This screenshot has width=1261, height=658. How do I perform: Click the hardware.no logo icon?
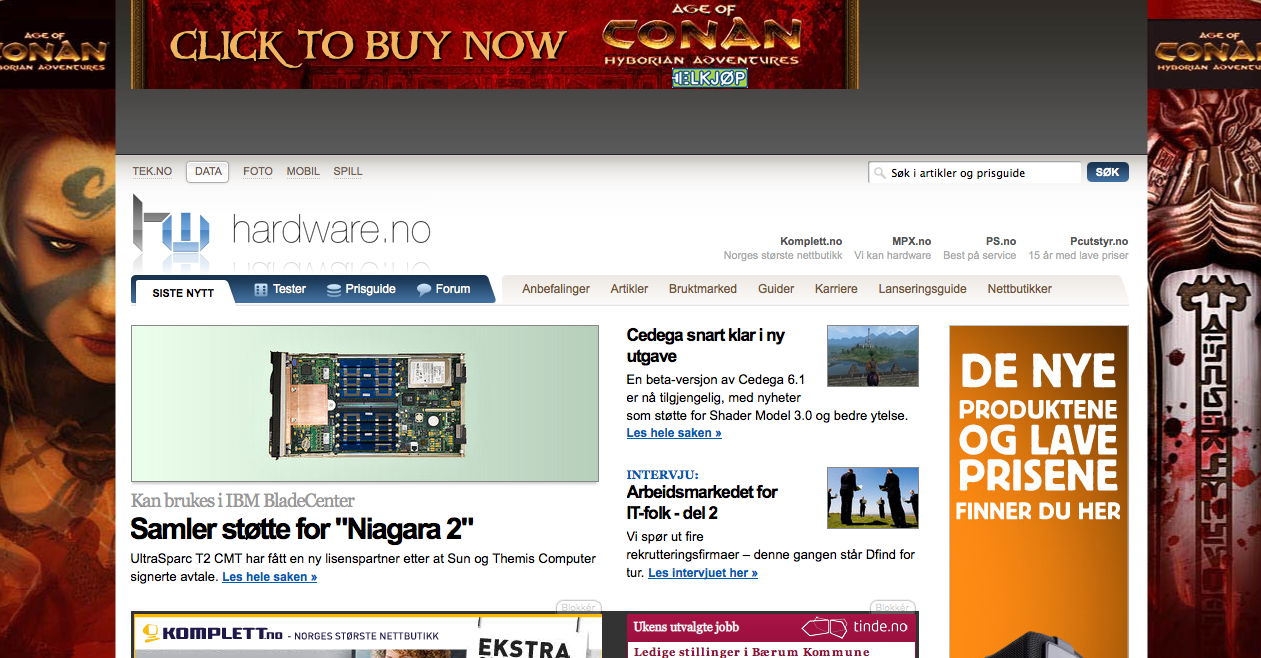(x=171, y=226)
